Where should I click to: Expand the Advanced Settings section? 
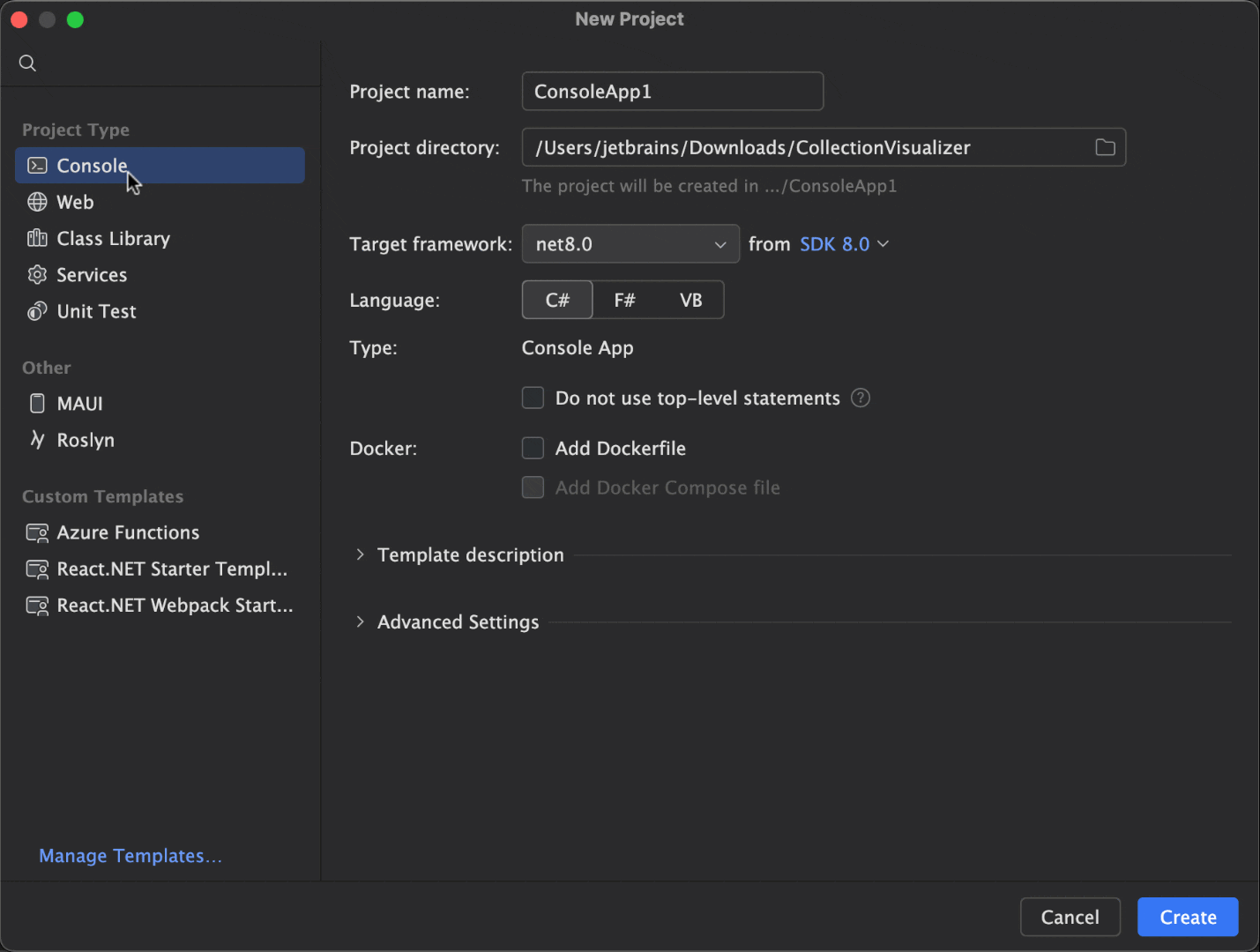tap(361, 622)
